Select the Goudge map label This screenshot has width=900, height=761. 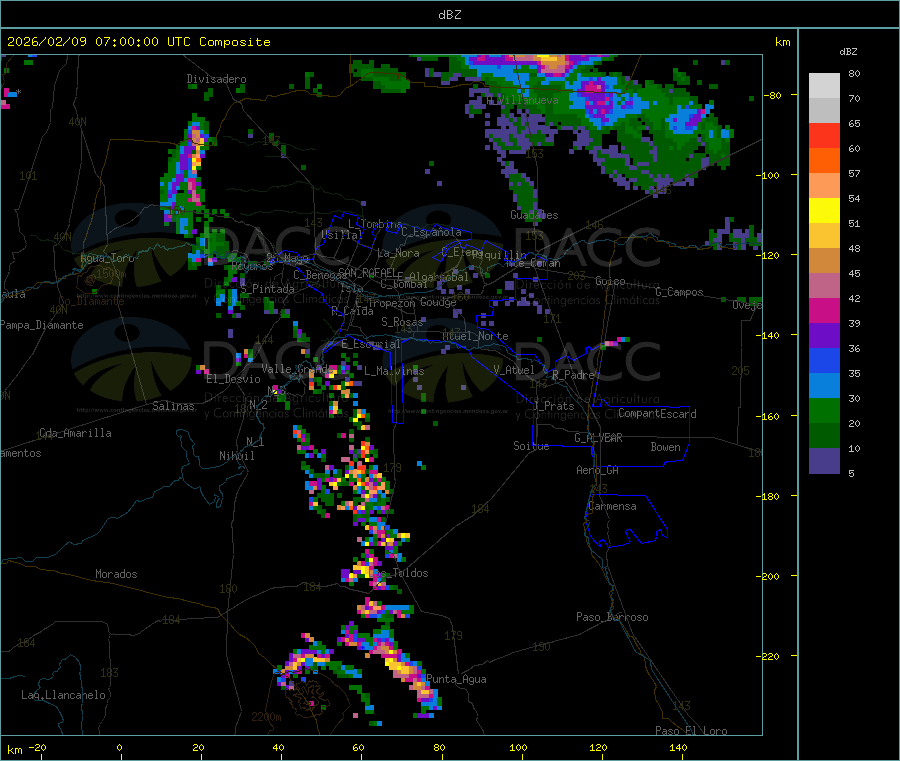[438, 302]
